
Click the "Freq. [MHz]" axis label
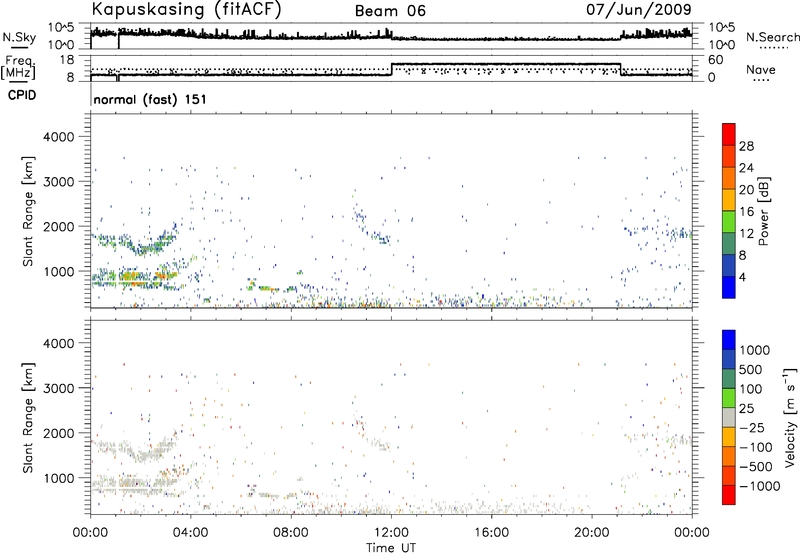pyautogui.click(x=18, y=67)
